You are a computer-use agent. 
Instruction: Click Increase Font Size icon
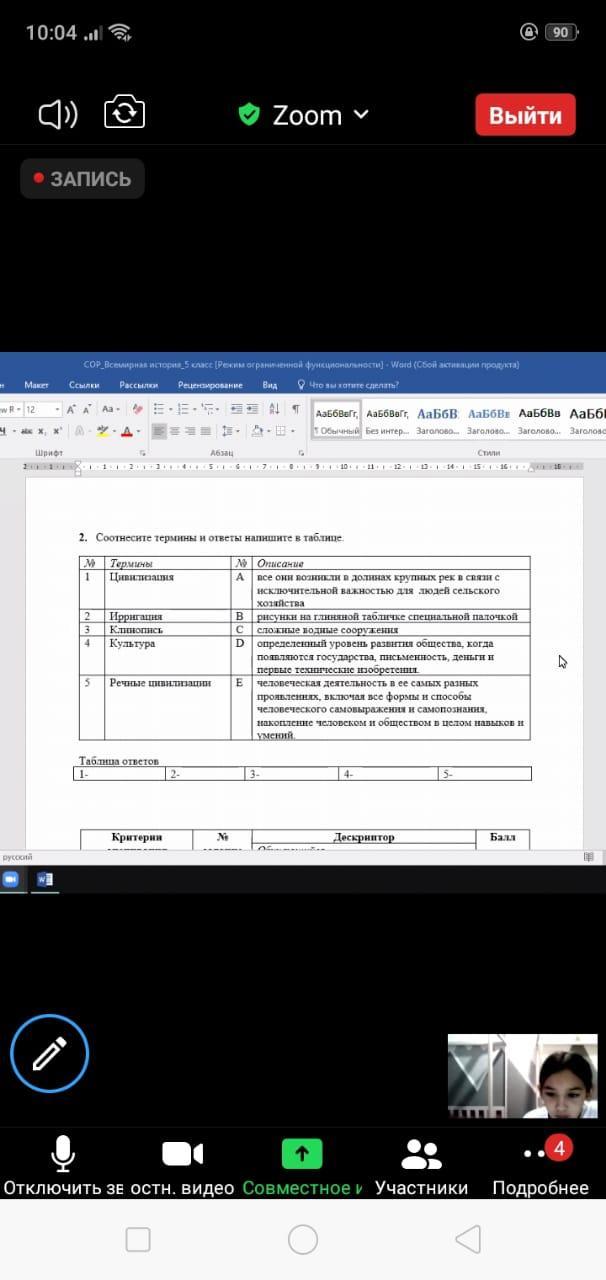click(x=71, y=409)
